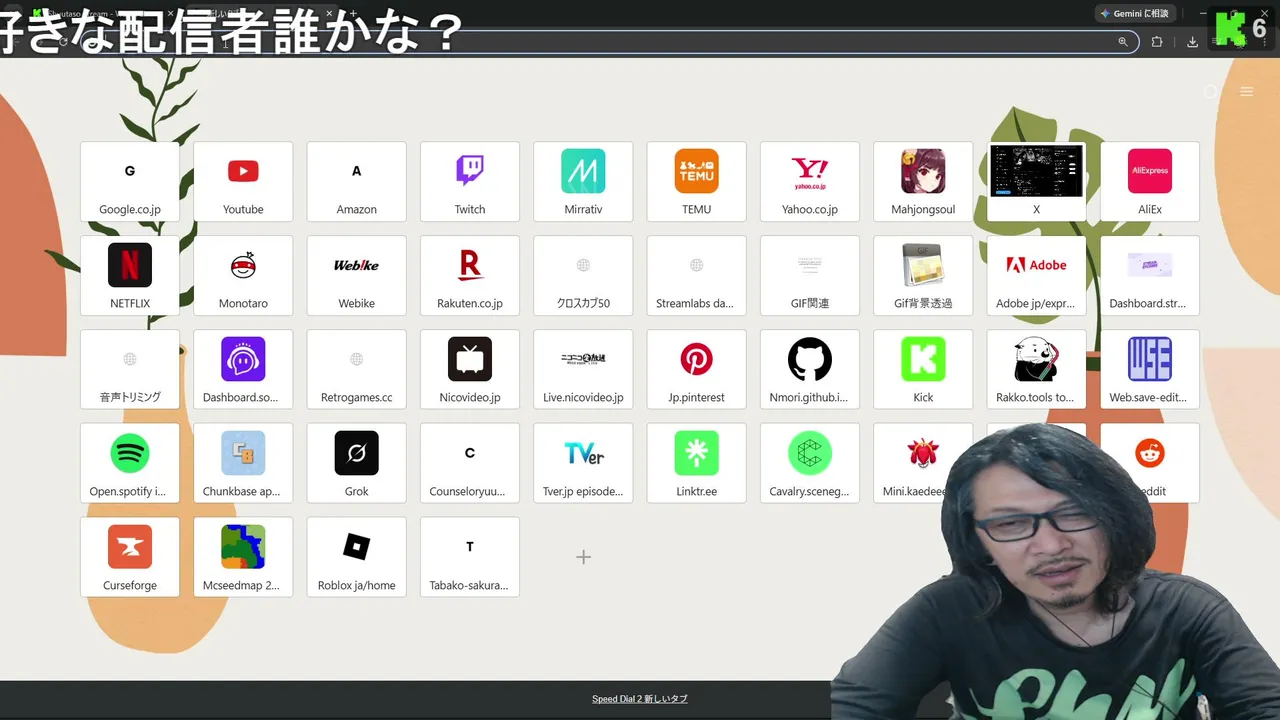Open the Live.nicovideo.jp tile
This screenshot has height=720, width=1280.
pos(583,370)
